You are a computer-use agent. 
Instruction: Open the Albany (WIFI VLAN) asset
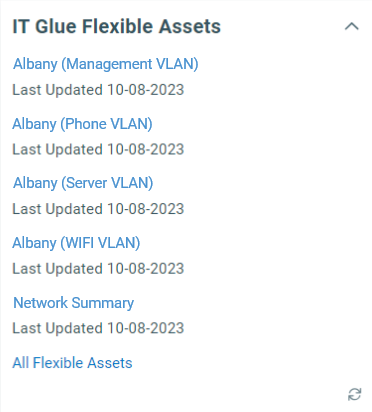76,243
